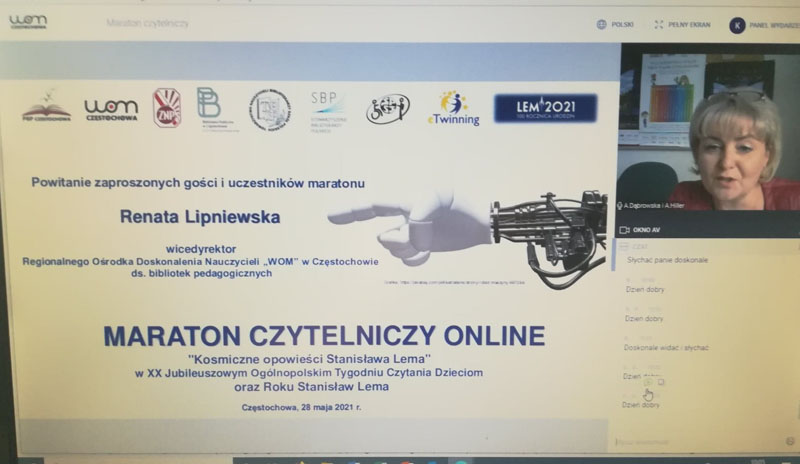Image resolution: width=800 pixels, height=464 pixels.
Task: Click the globe language icon
Action: (601, 24)
